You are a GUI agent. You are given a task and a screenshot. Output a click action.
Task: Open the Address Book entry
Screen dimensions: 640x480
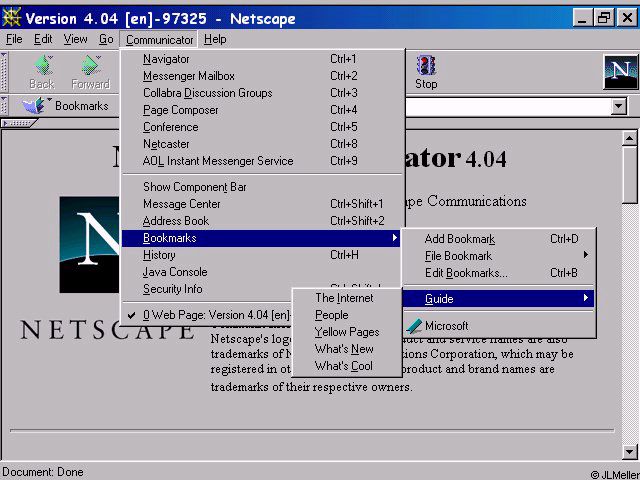click(x=261, y=221)
